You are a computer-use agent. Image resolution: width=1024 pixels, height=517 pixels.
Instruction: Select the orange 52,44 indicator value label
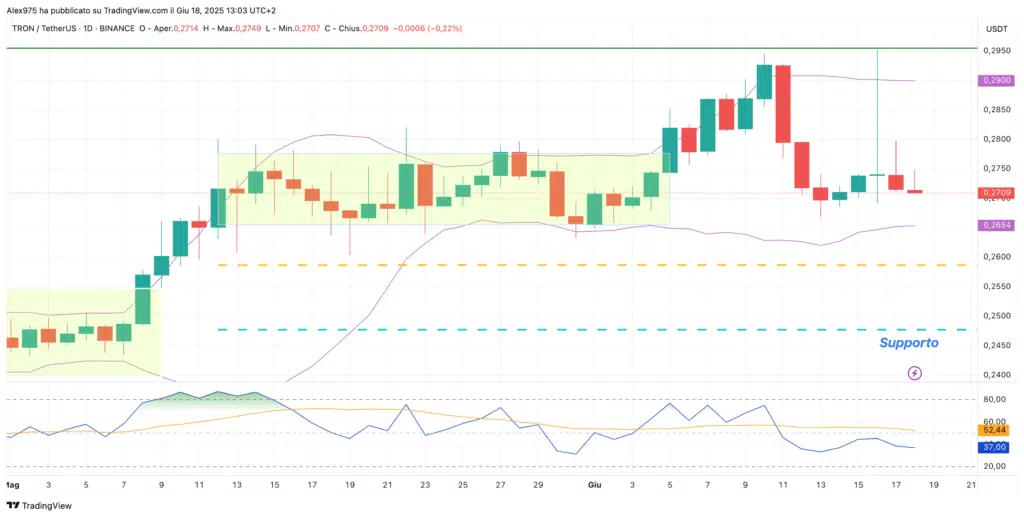coord(996,430)
